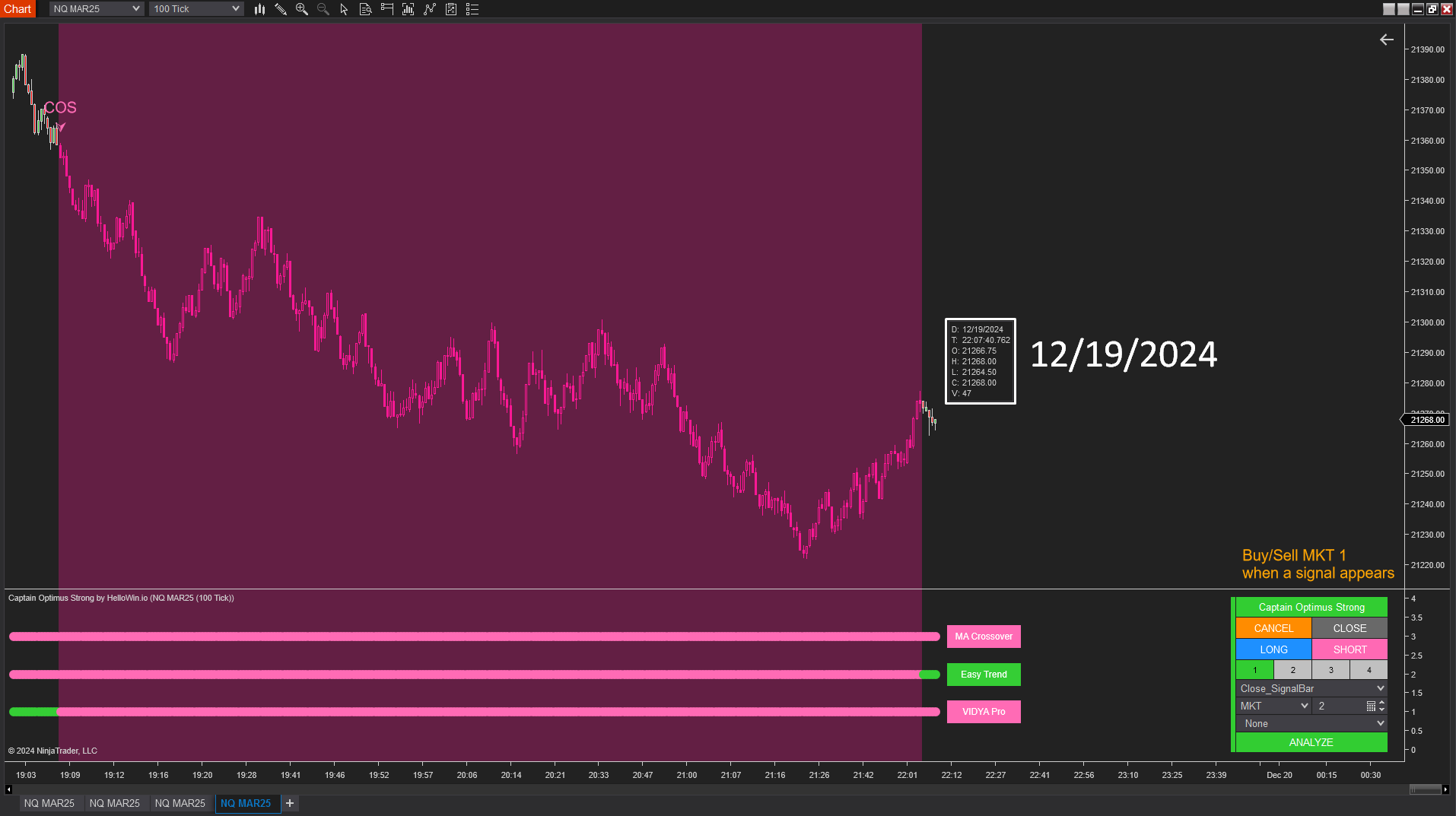Select quantity preset 3
The height and width of the screenshot is (816, 1456).
pos(1330,670)
